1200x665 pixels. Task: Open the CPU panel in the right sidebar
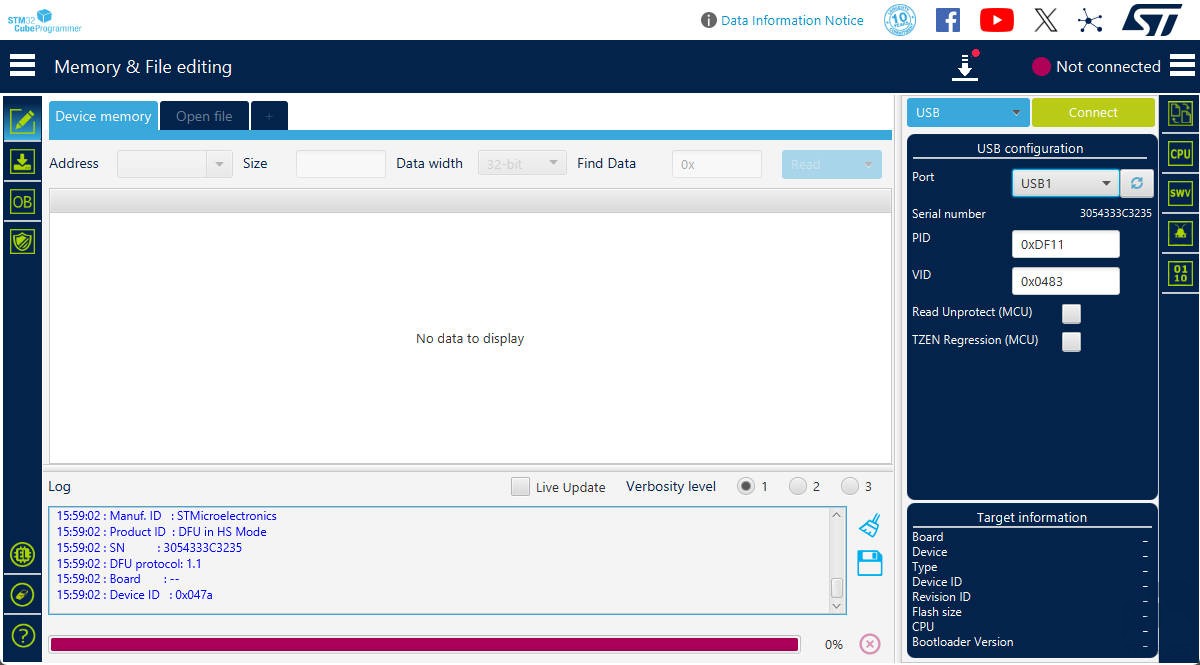pos(1180,154)
